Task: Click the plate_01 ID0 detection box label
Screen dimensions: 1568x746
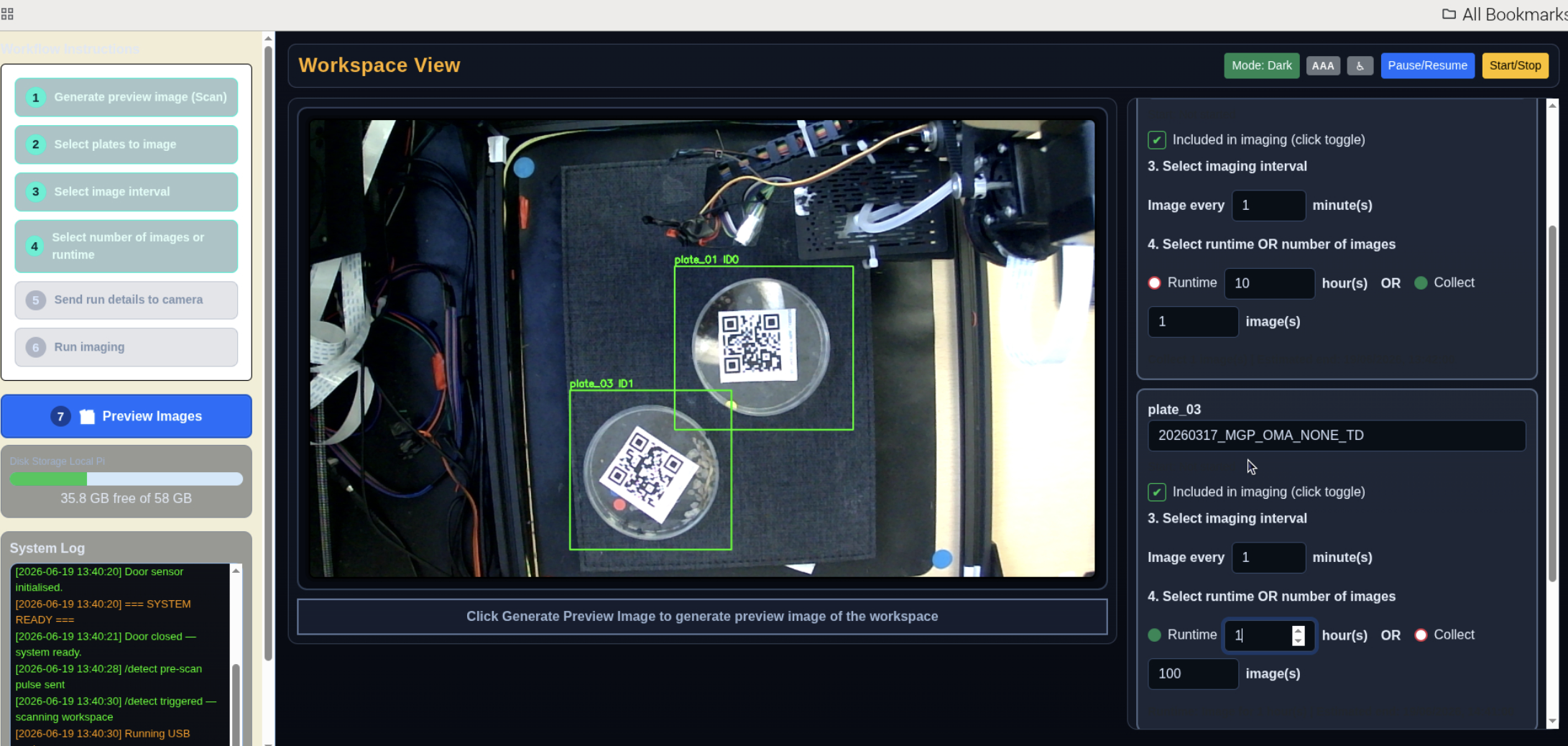Action: [706, 259]
